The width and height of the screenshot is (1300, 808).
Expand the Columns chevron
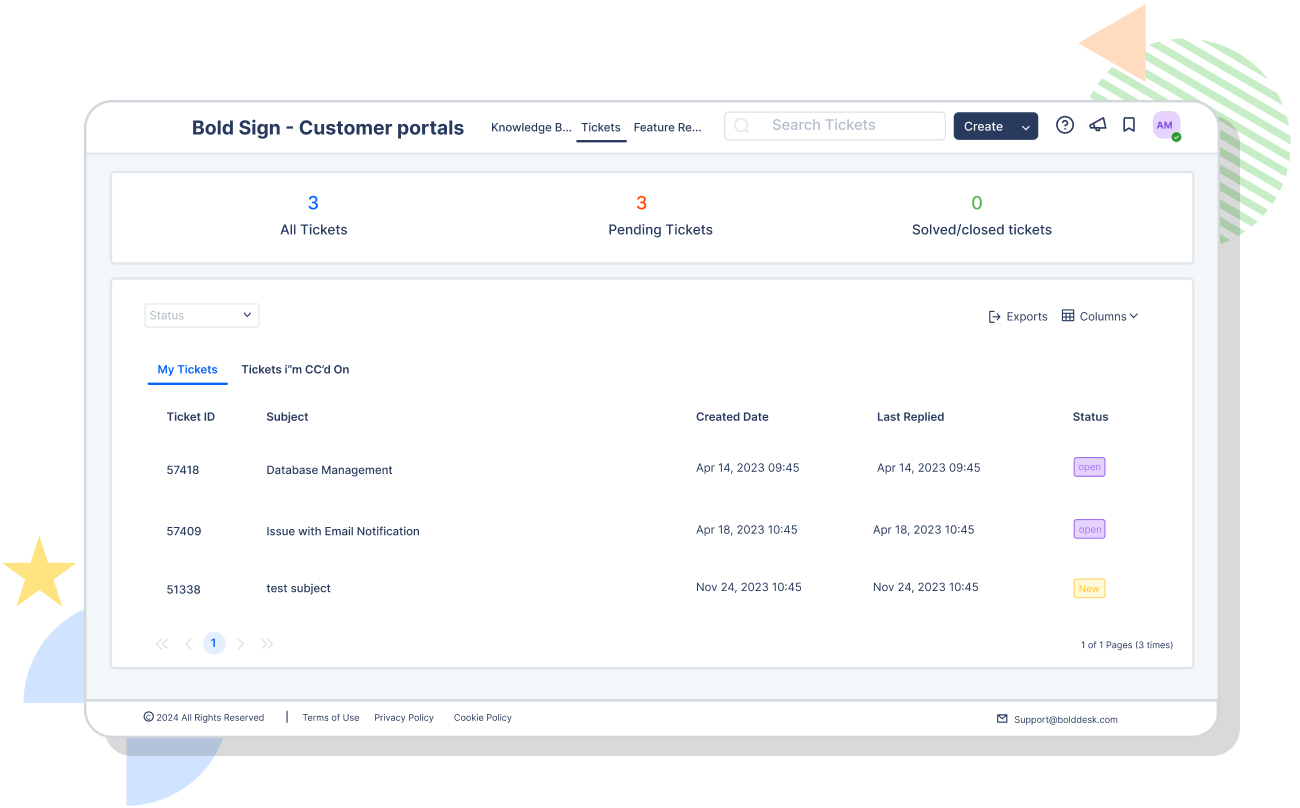point(1134,316)
